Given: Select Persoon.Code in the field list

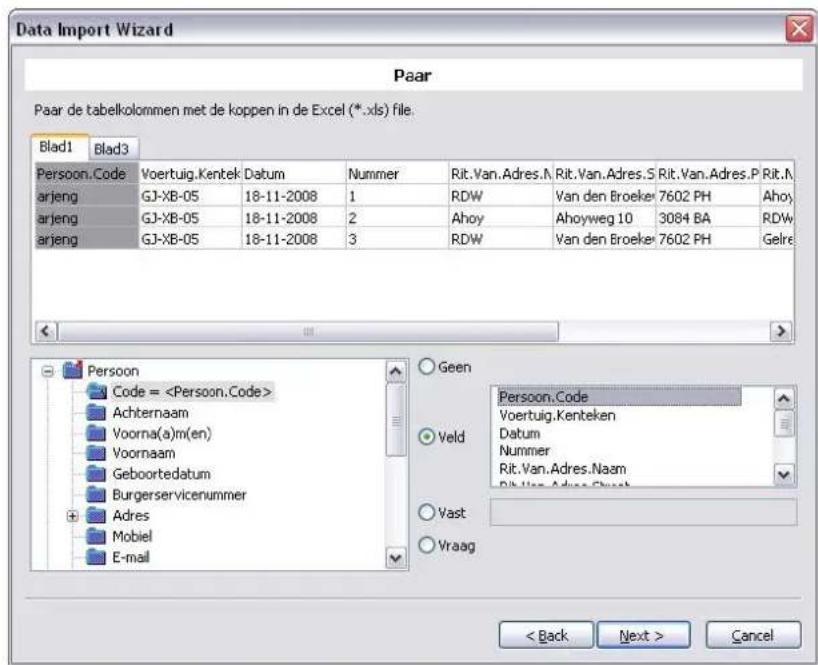Looking at the screenshot, I should [618, 397].
